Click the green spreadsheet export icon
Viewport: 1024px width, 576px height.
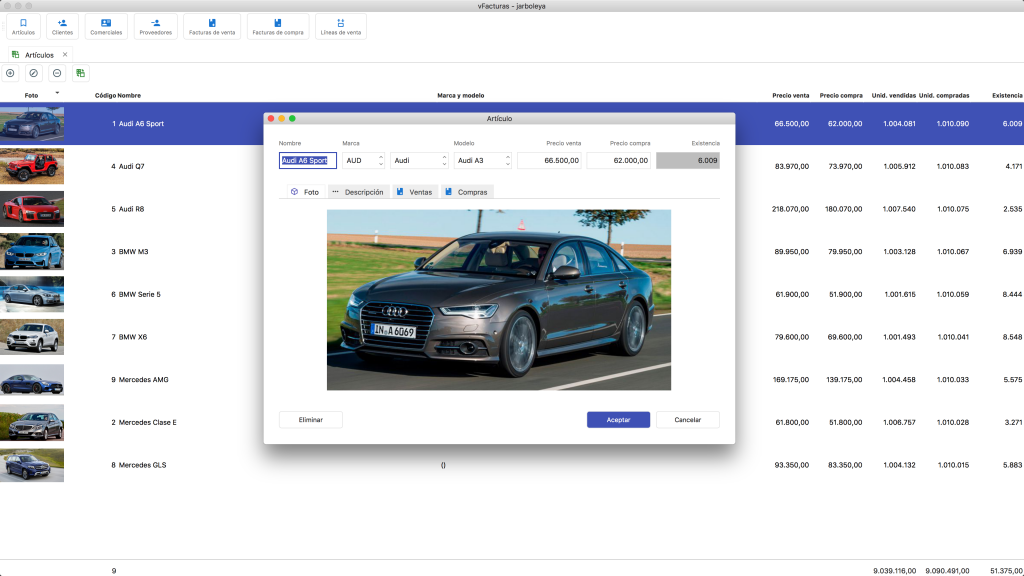pyautogui.click(x=80, y=73)
